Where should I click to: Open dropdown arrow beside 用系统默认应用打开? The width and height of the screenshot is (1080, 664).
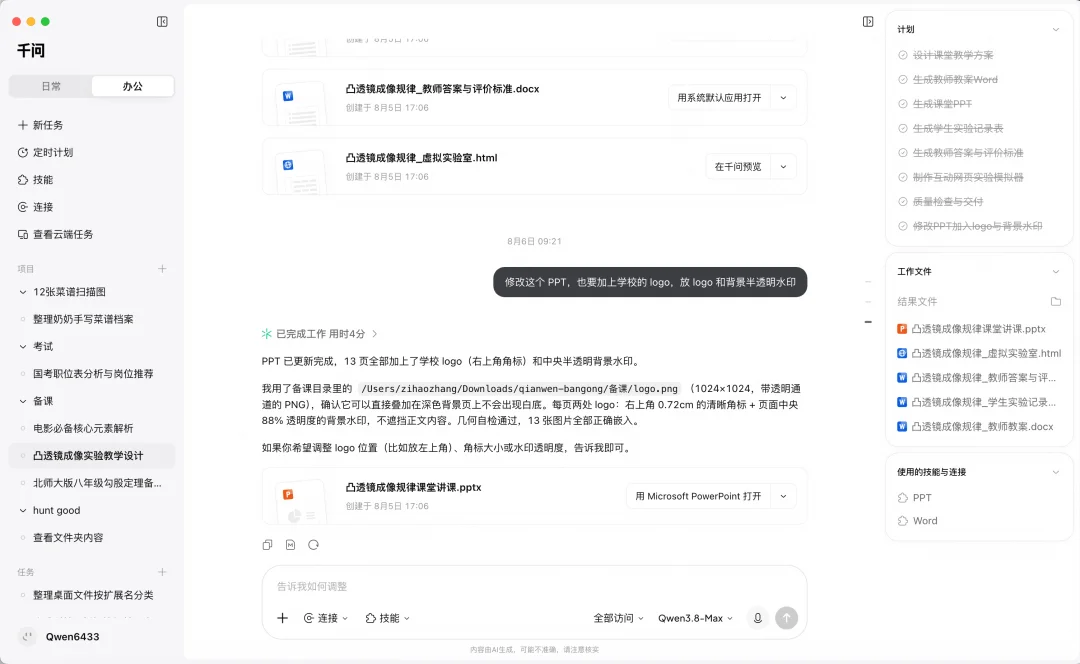(783, 98)
